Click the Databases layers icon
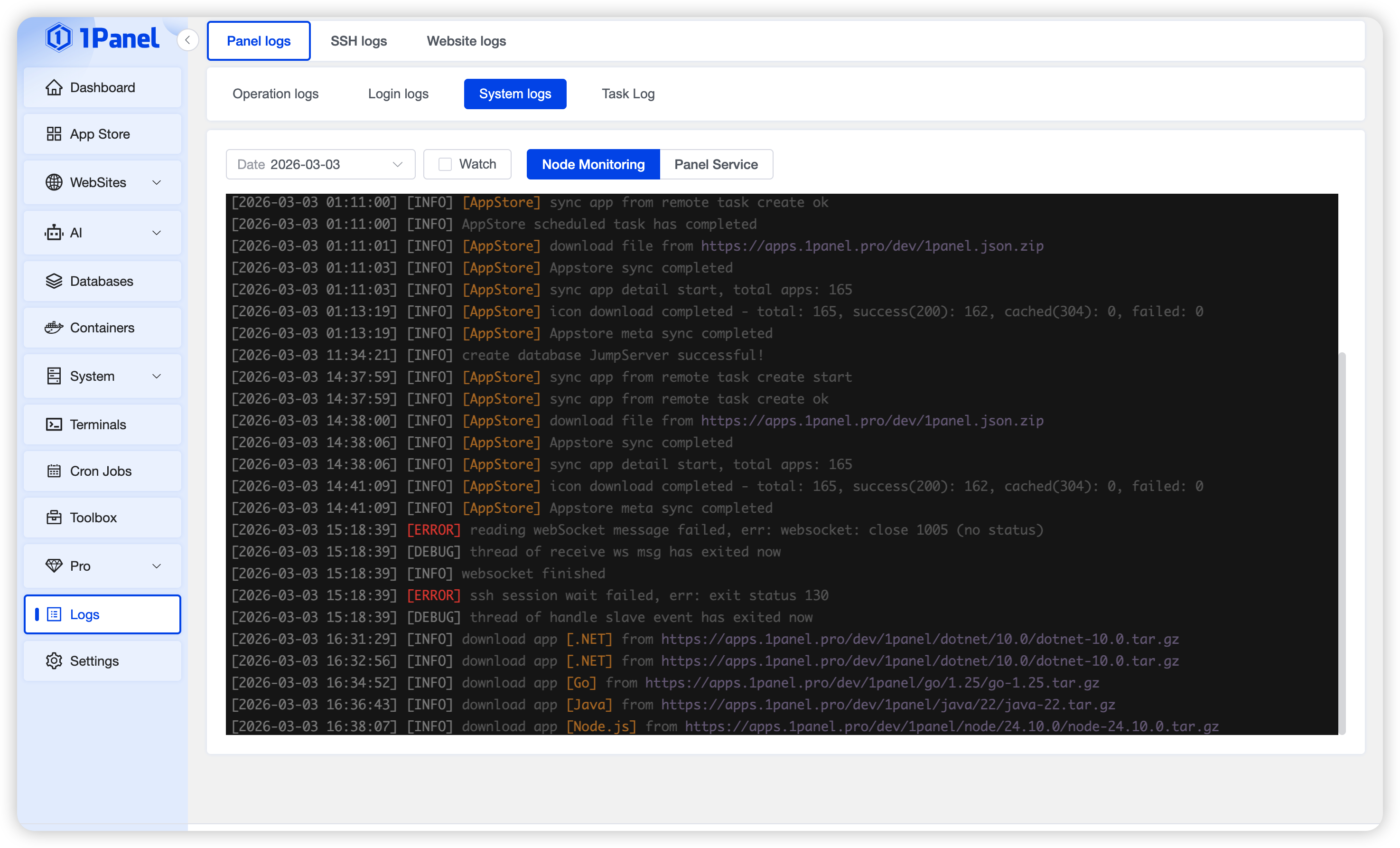1400x848 pixels. pos(54,282)
